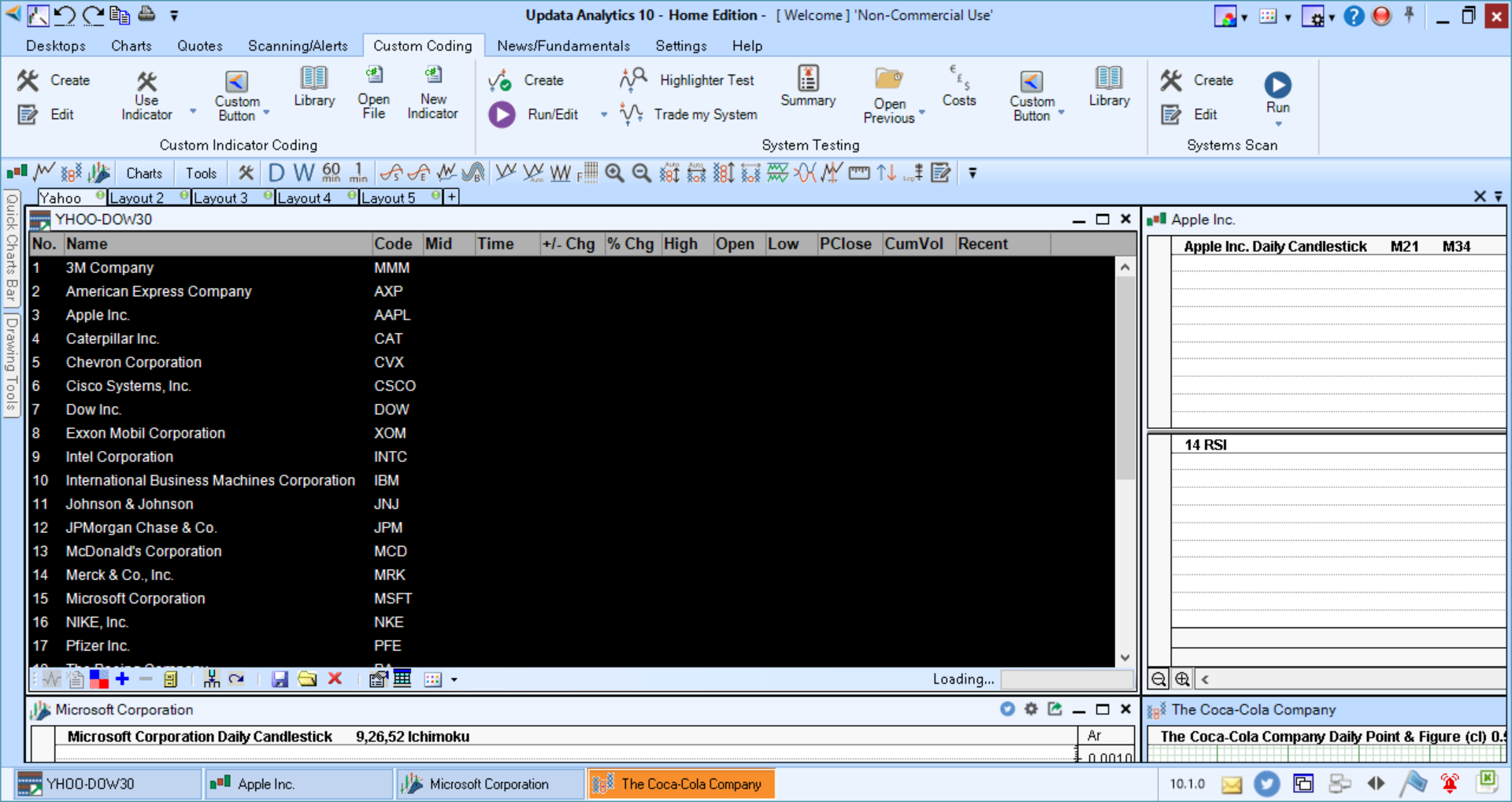Select Apple Inc. in bottom window bar
The image size is (1512, 802).
tap(298, 784)
